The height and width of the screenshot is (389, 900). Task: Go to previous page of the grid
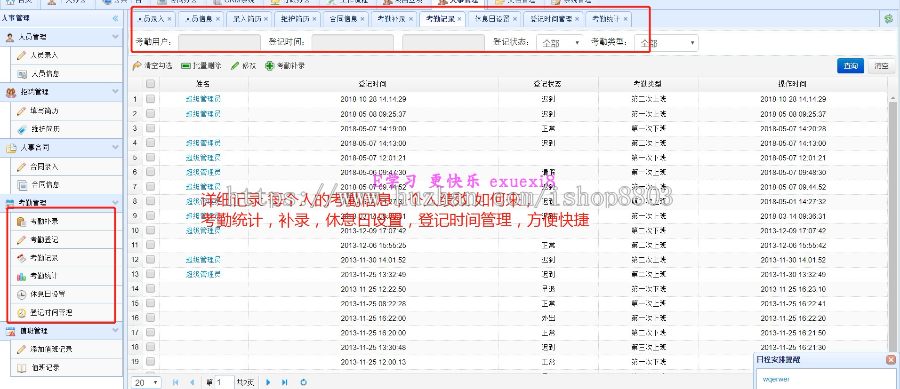pos(191,382)
